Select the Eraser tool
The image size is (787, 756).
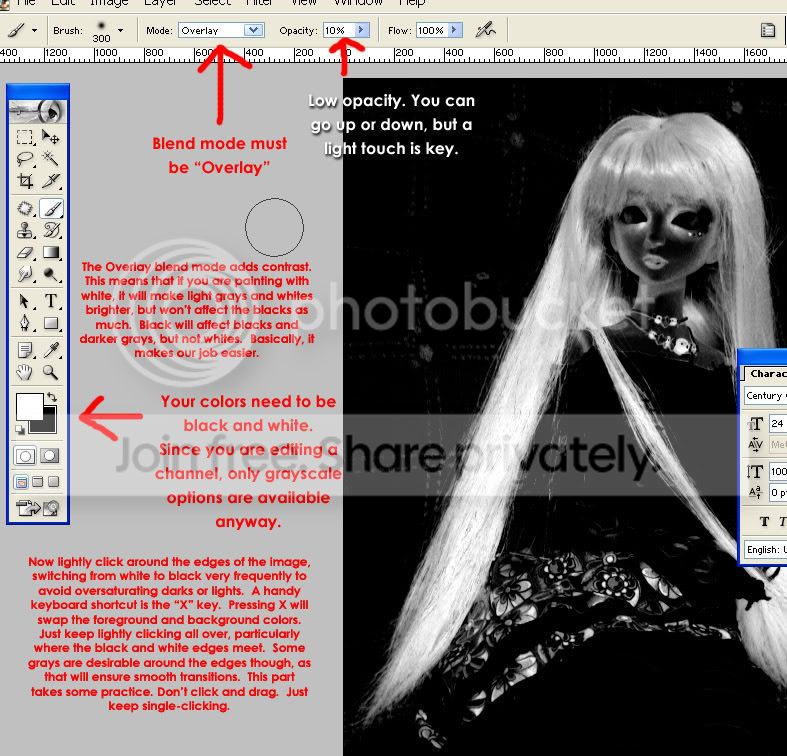(x=25, y=252)
